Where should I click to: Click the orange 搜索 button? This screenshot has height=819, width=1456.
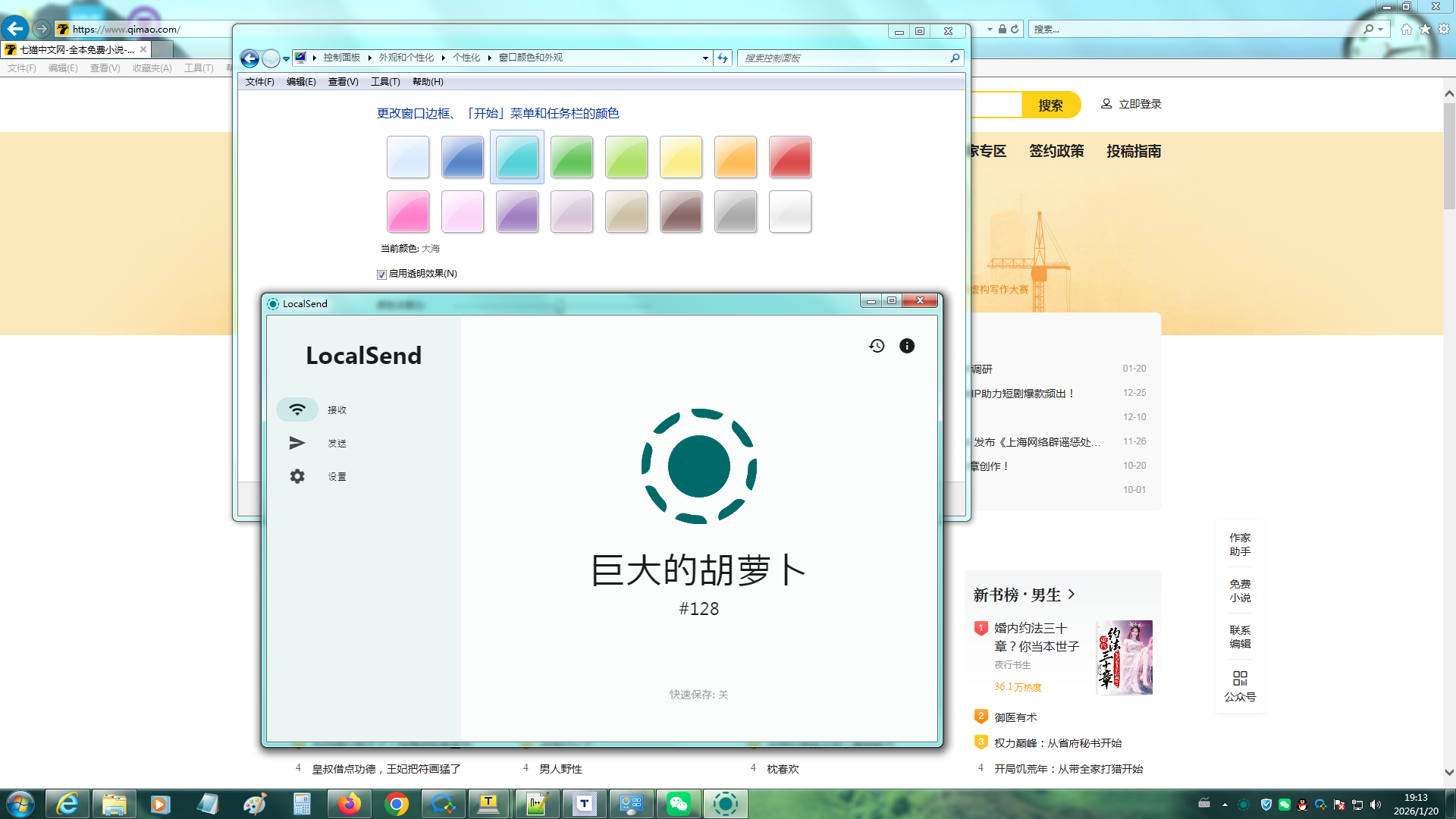(x=1050, y=105)
